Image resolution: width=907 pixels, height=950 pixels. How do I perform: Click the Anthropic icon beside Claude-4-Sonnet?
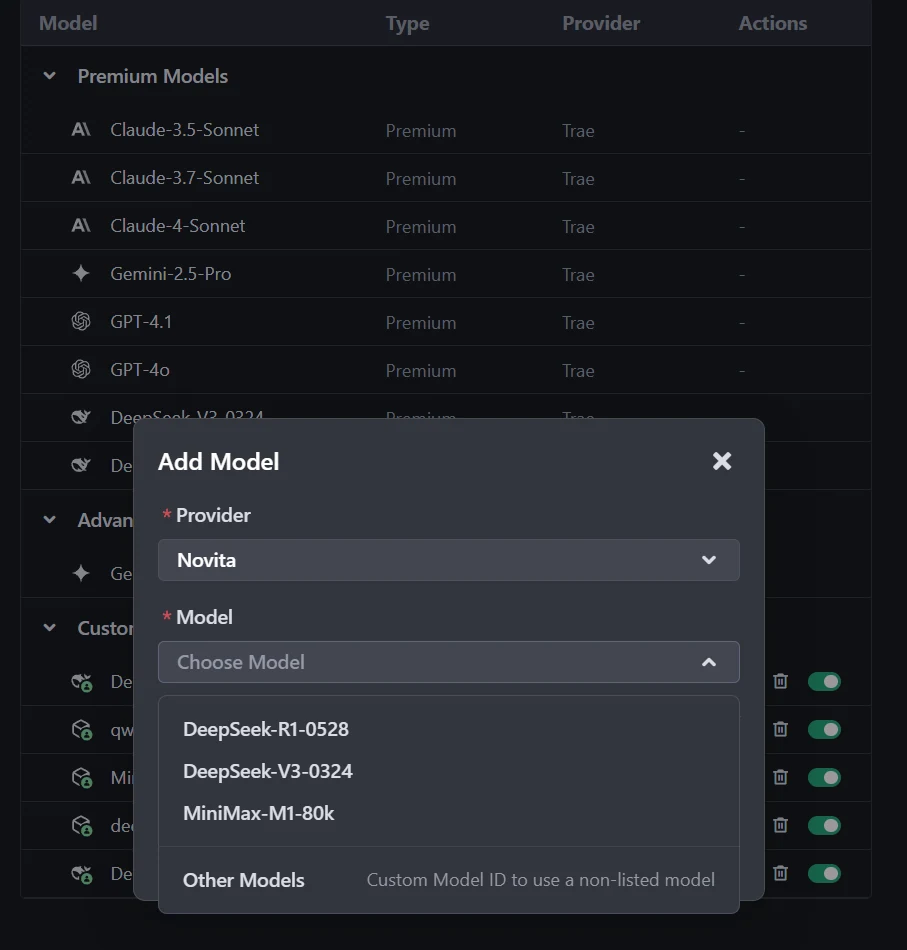pyautogui.click(x=81, y=225)
